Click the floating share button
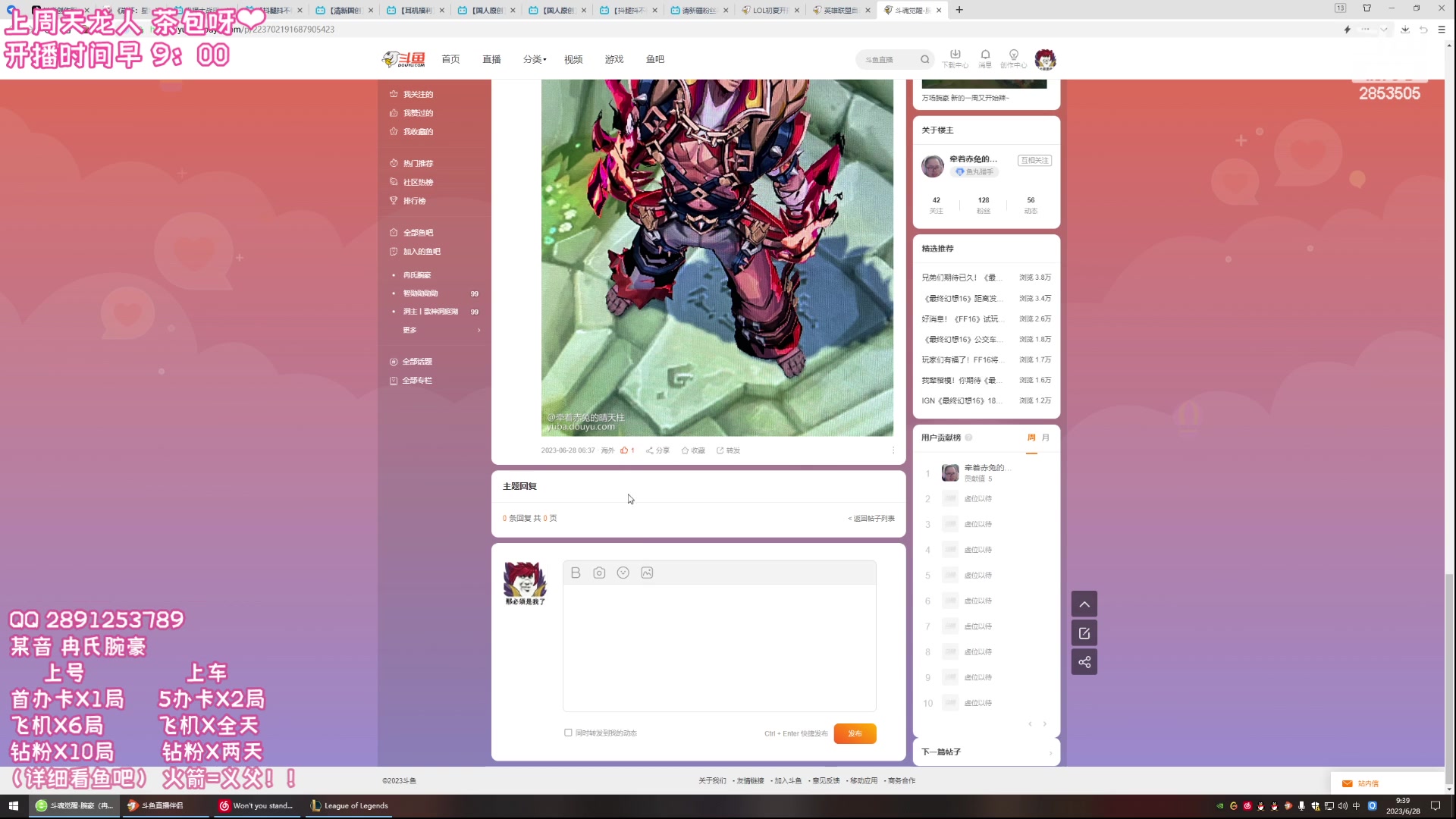The image size is (1456, 819). 1084,662
